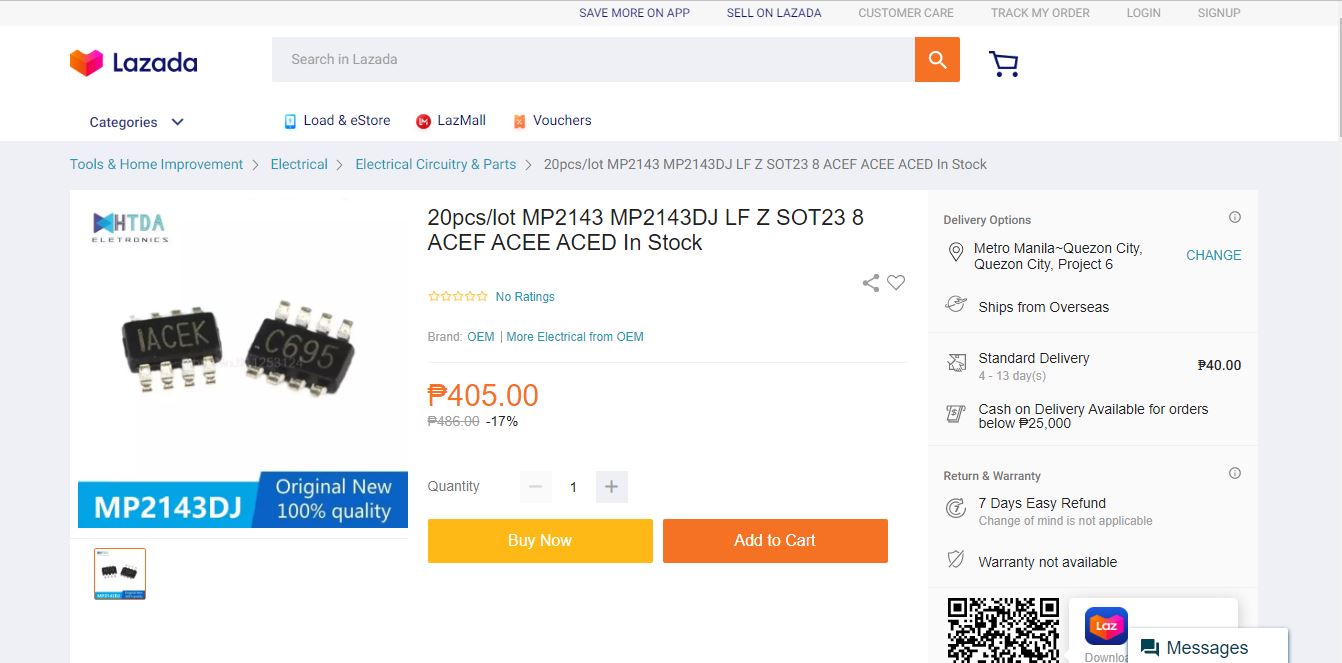Viewport: 1342px width, 663px height.
Task: Share this product via share icon
Action: [871, 283]
